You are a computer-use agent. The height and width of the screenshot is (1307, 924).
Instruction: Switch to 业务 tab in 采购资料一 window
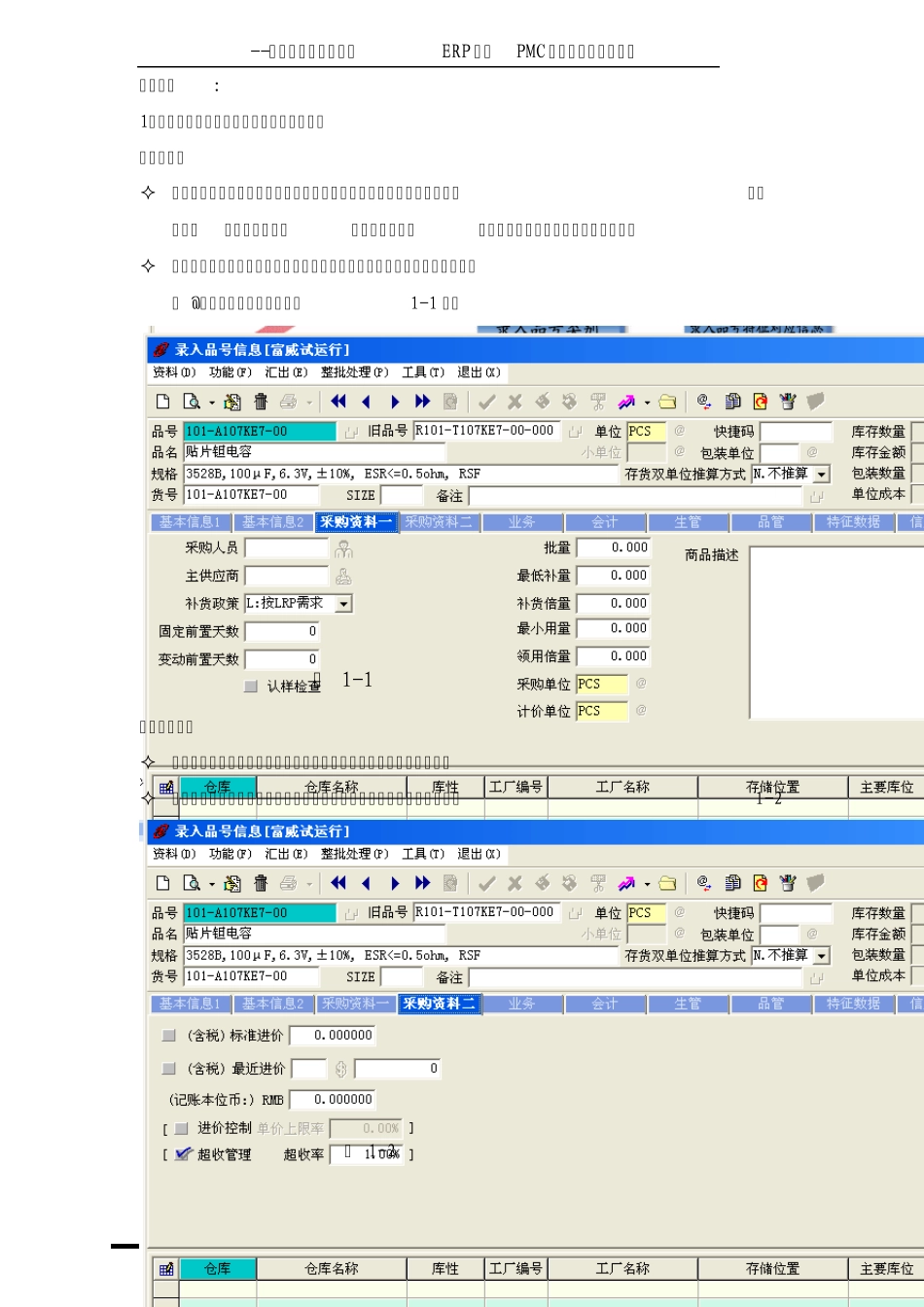[521, 522]
